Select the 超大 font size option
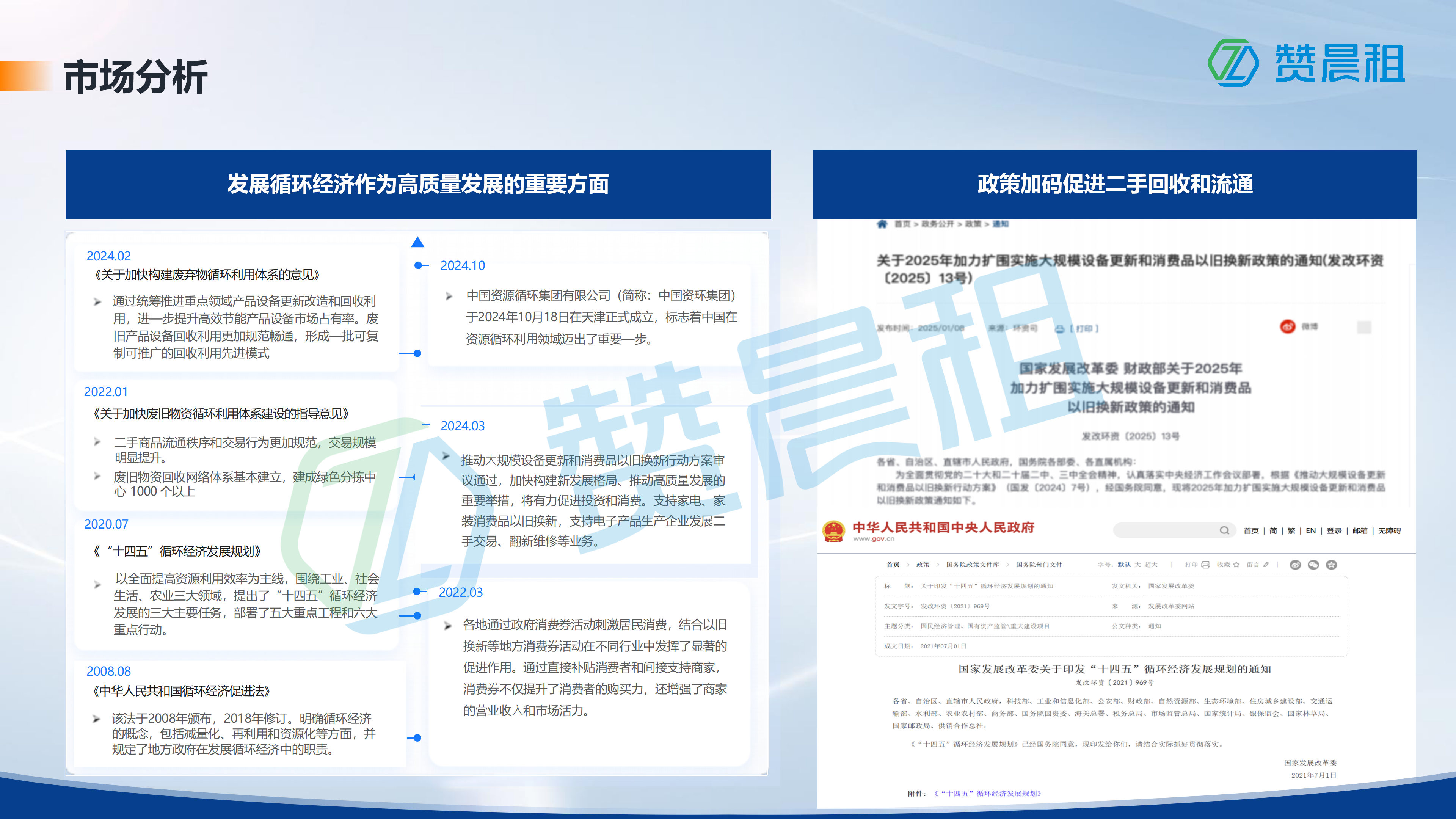1456x819 pixels. tap(1151, 565)
